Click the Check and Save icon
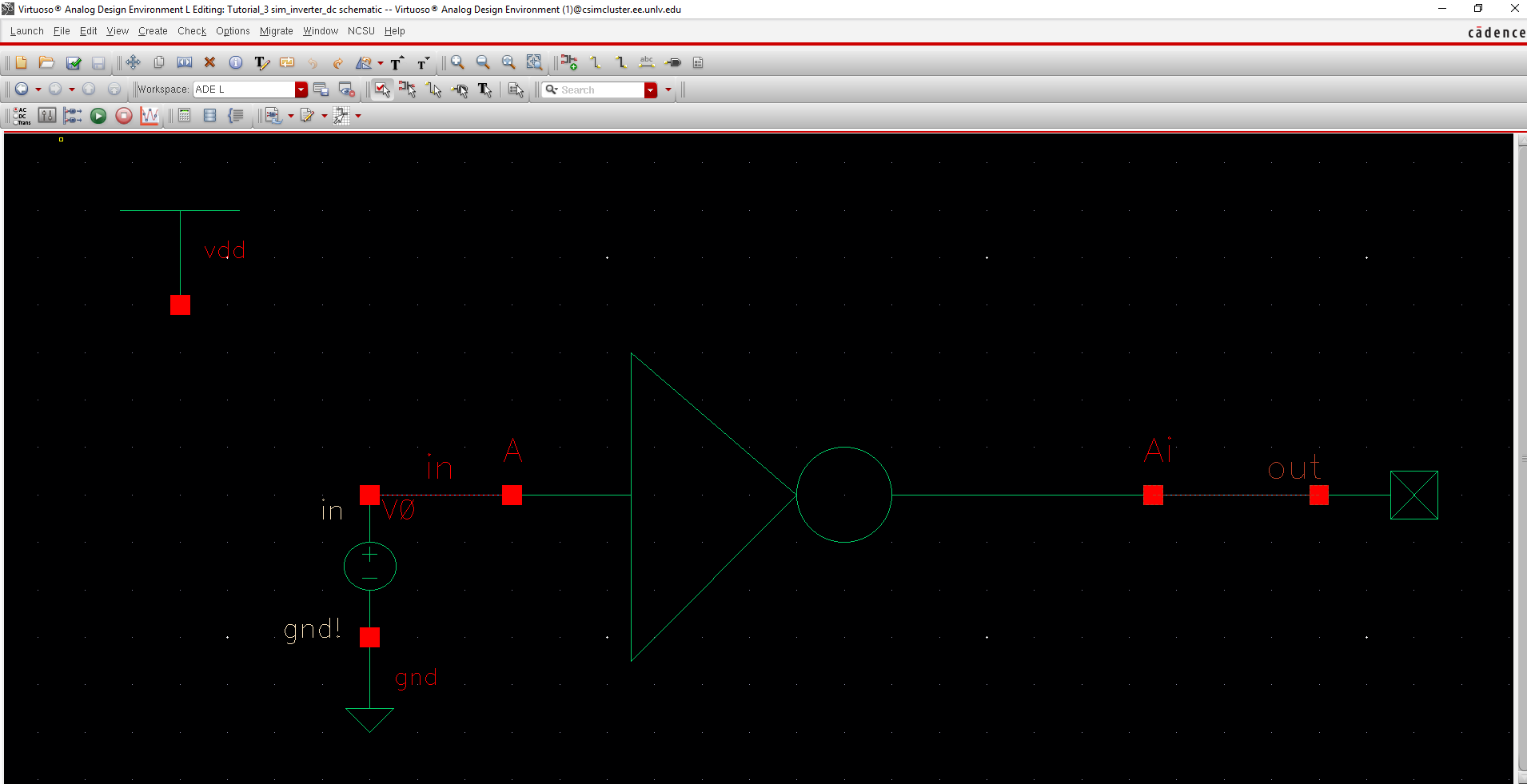 (x=73, y=62)
